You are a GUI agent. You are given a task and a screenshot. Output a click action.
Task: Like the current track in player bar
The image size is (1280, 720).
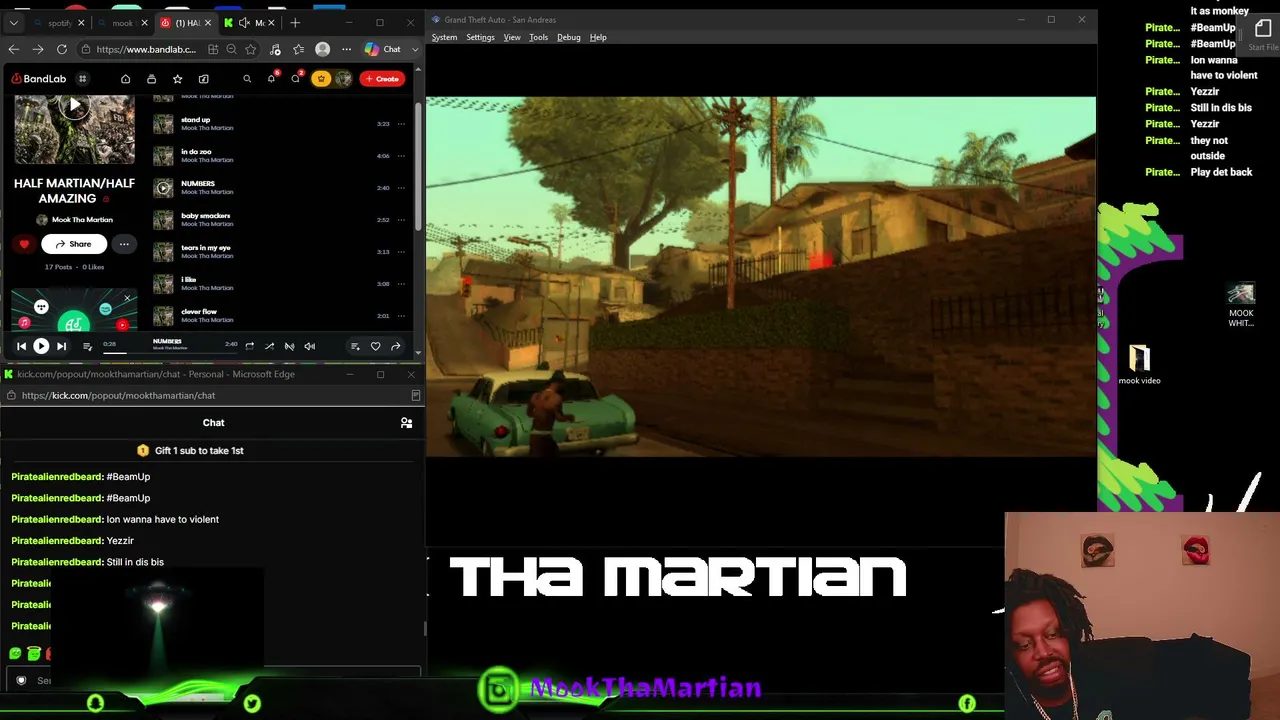pos(375,347)
